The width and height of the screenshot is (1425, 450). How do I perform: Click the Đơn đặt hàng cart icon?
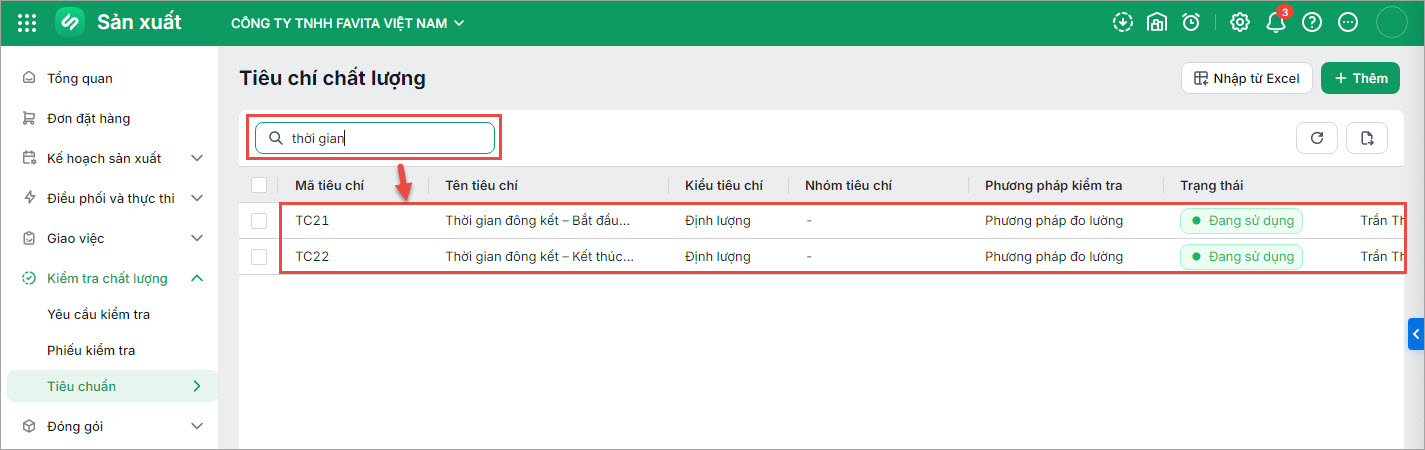tap(29, 118)
